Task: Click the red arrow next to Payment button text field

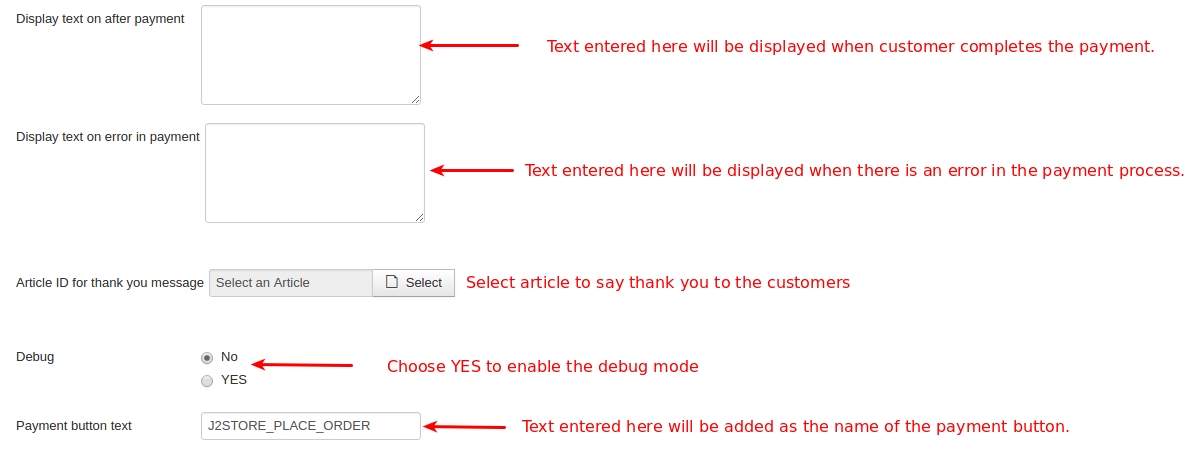Action: (465, 427)
